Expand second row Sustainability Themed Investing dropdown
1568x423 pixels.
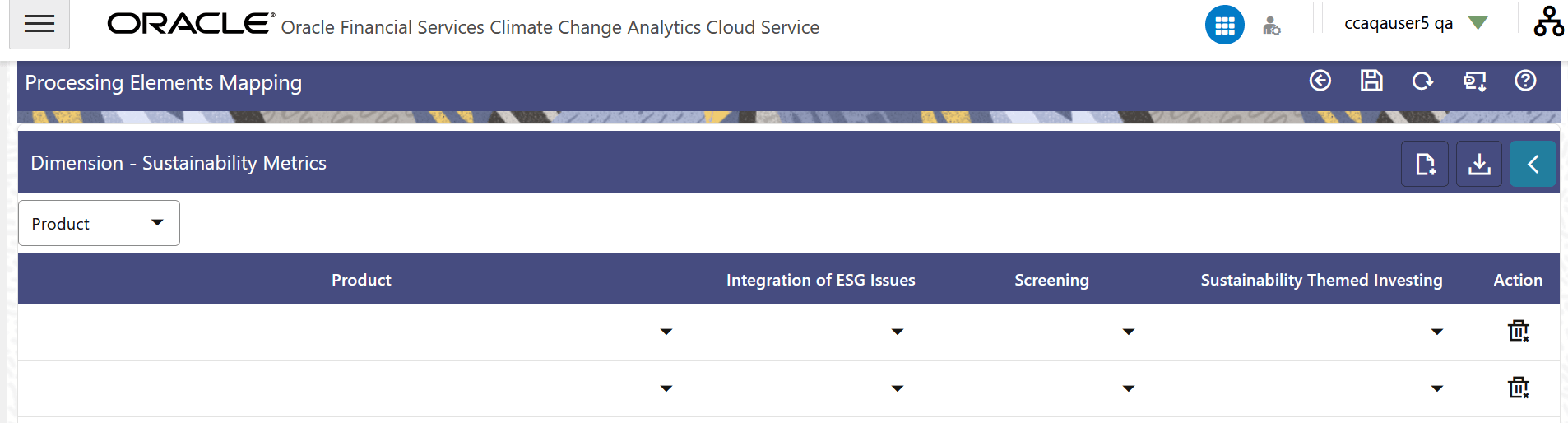coord(1436,388)
